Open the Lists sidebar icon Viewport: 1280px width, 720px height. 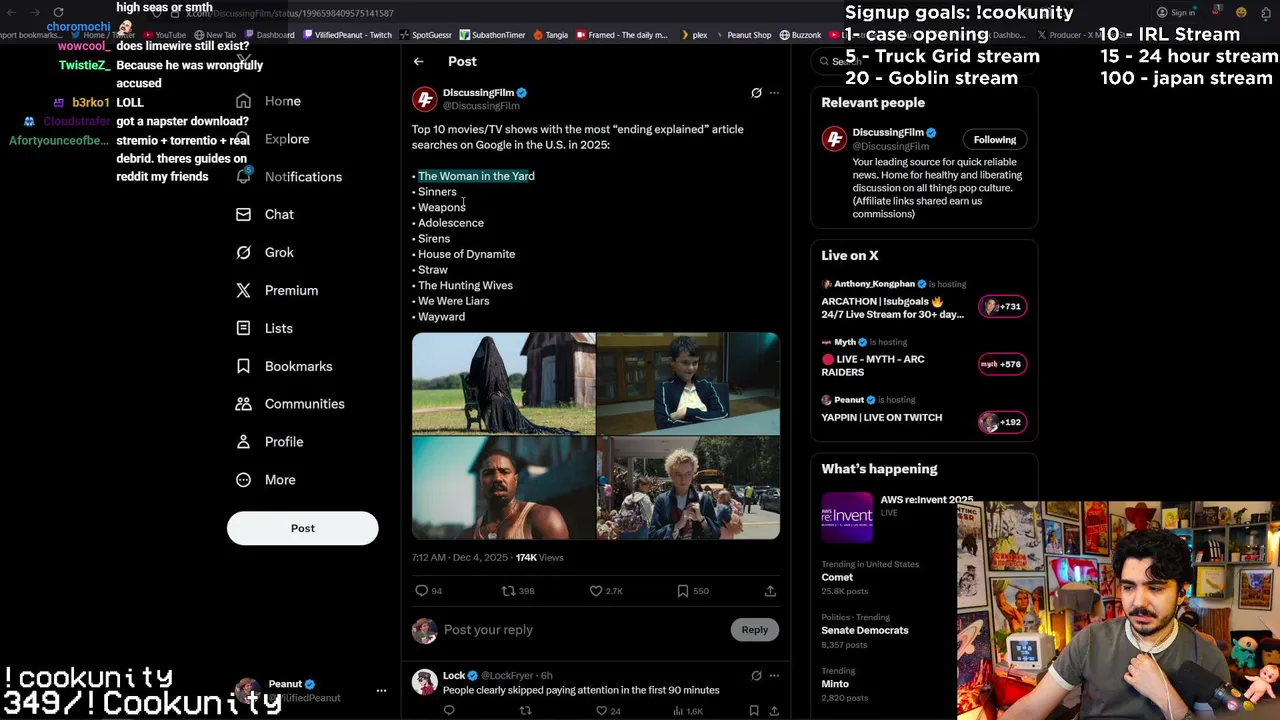coord(243,329)
